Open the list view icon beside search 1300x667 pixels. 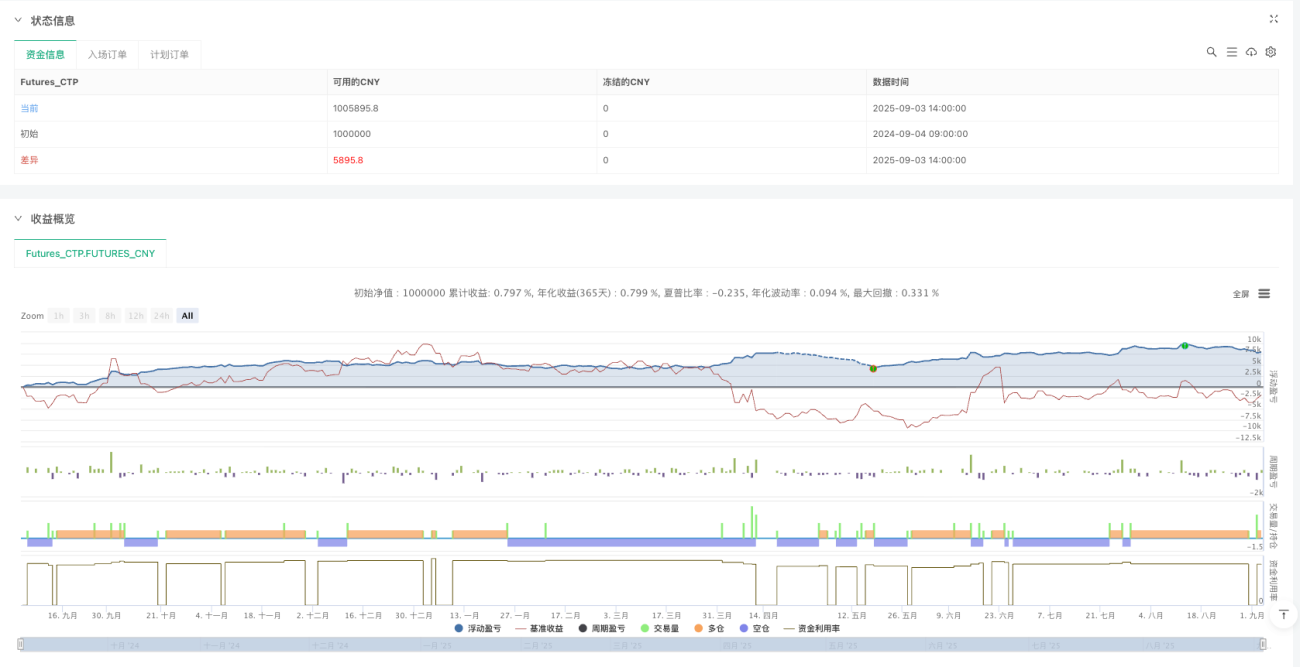1232,52
